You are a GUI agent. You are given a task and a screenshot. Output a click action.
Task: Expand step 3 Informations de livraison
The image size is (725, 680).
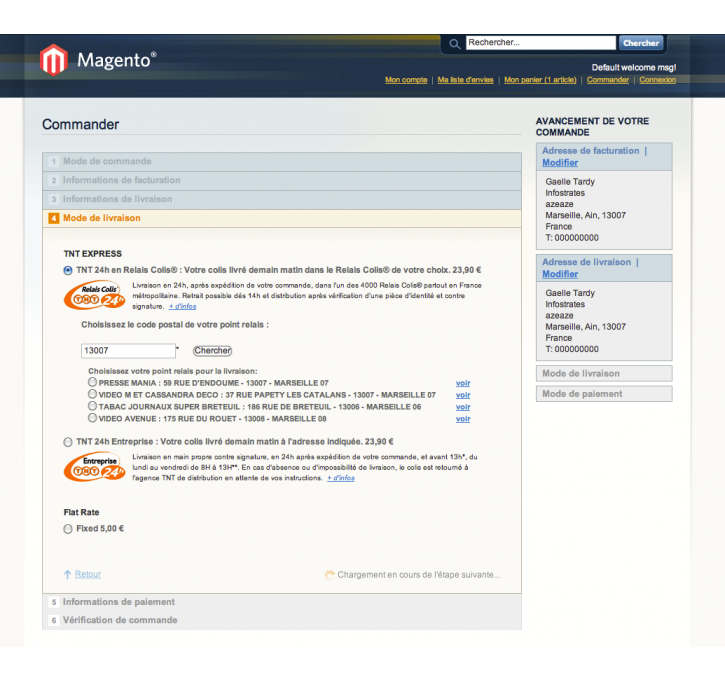[282, 199]
